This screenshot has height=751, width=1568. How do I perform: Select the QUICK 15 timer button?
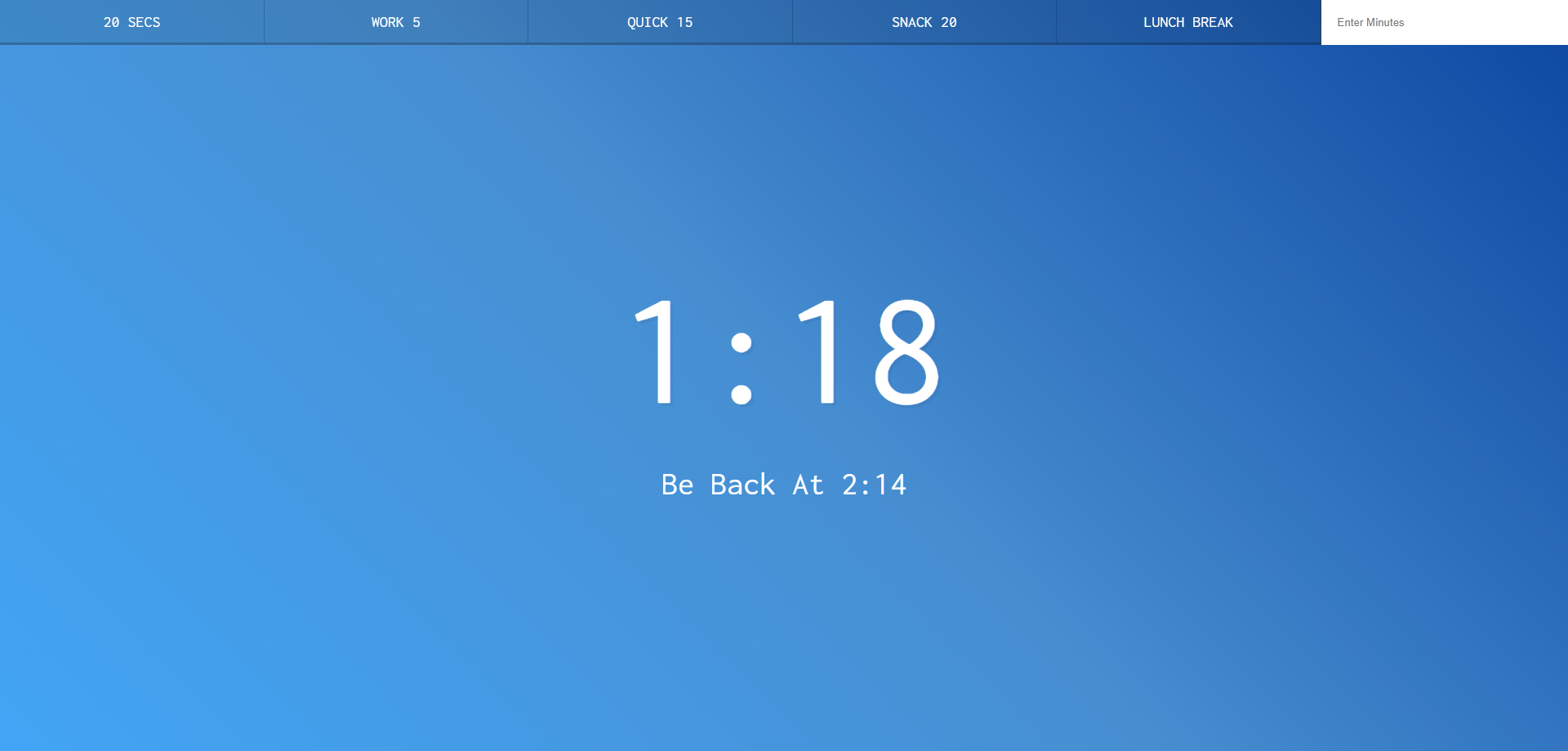pos(660,22)
